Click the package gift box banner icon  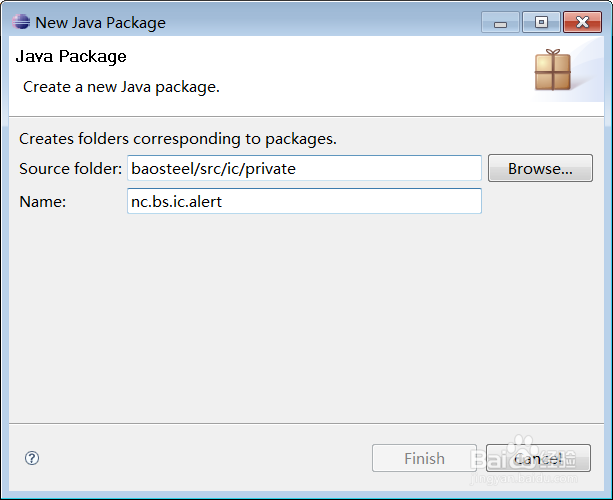[553, 70]
